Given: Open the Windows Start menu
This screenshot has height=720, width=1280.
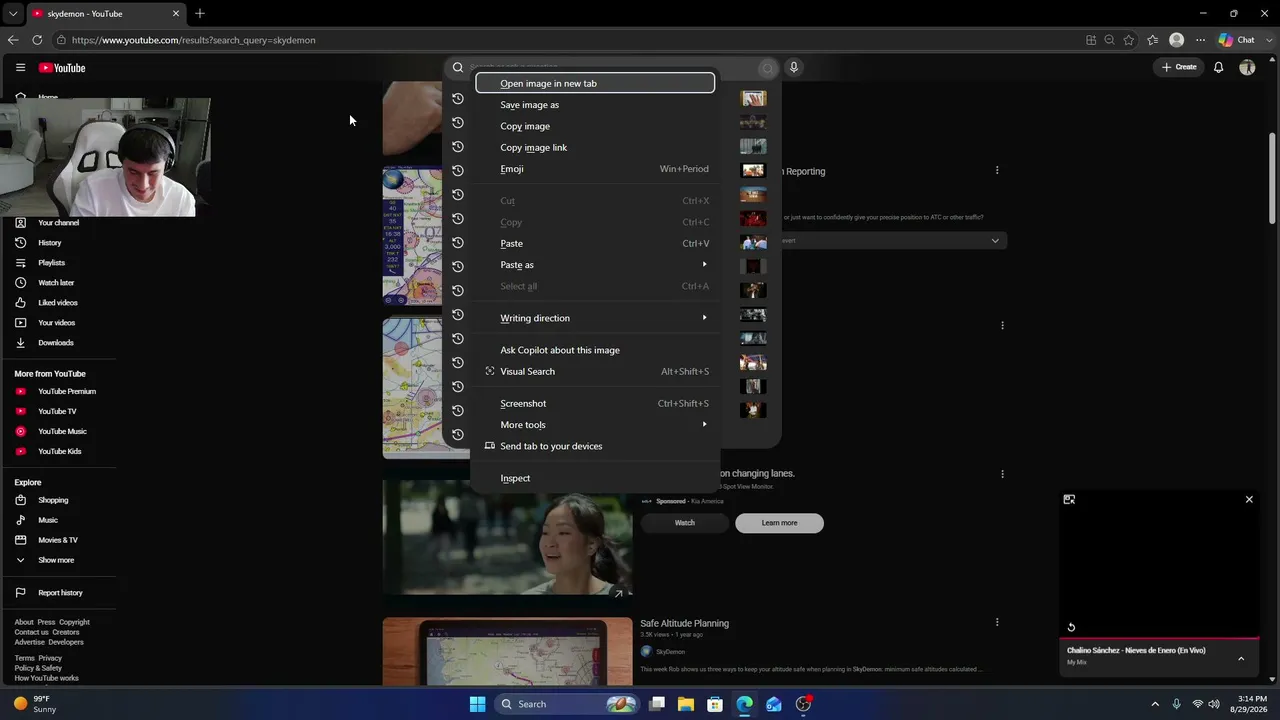Looking at the screenshot, I should [477, 704].
